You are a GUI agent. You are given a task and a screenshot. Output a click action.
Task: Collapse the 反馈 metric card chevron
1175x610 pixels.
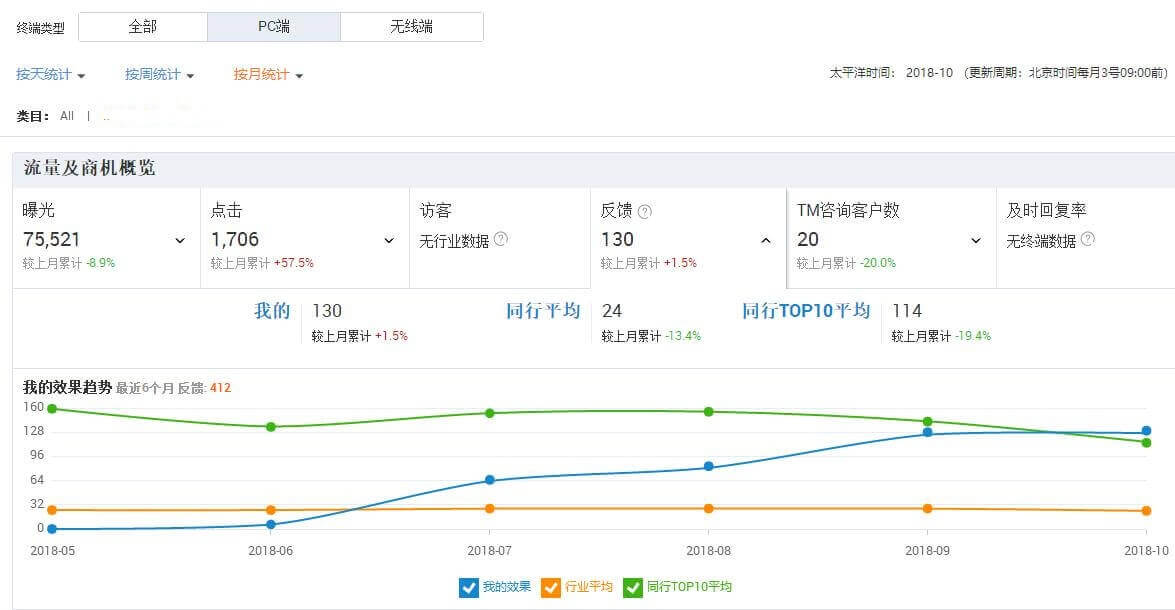pos(766,240)
